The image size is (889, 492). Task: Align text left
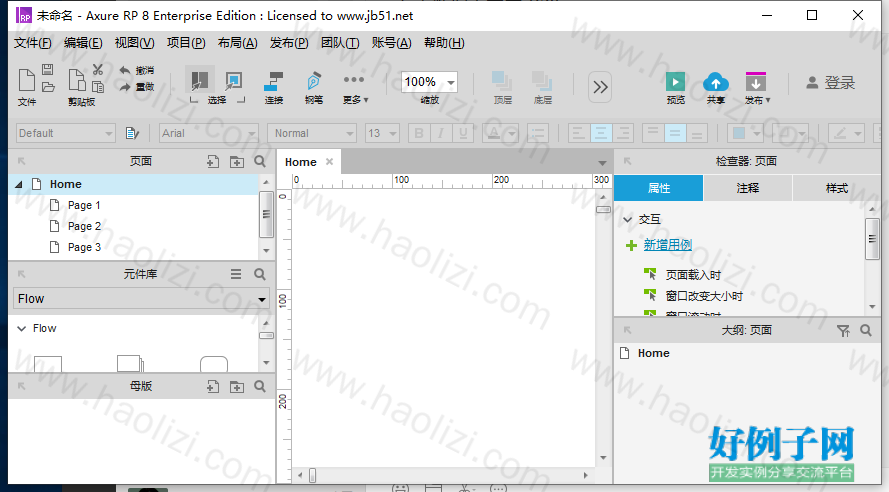click(x=579, y=133)
